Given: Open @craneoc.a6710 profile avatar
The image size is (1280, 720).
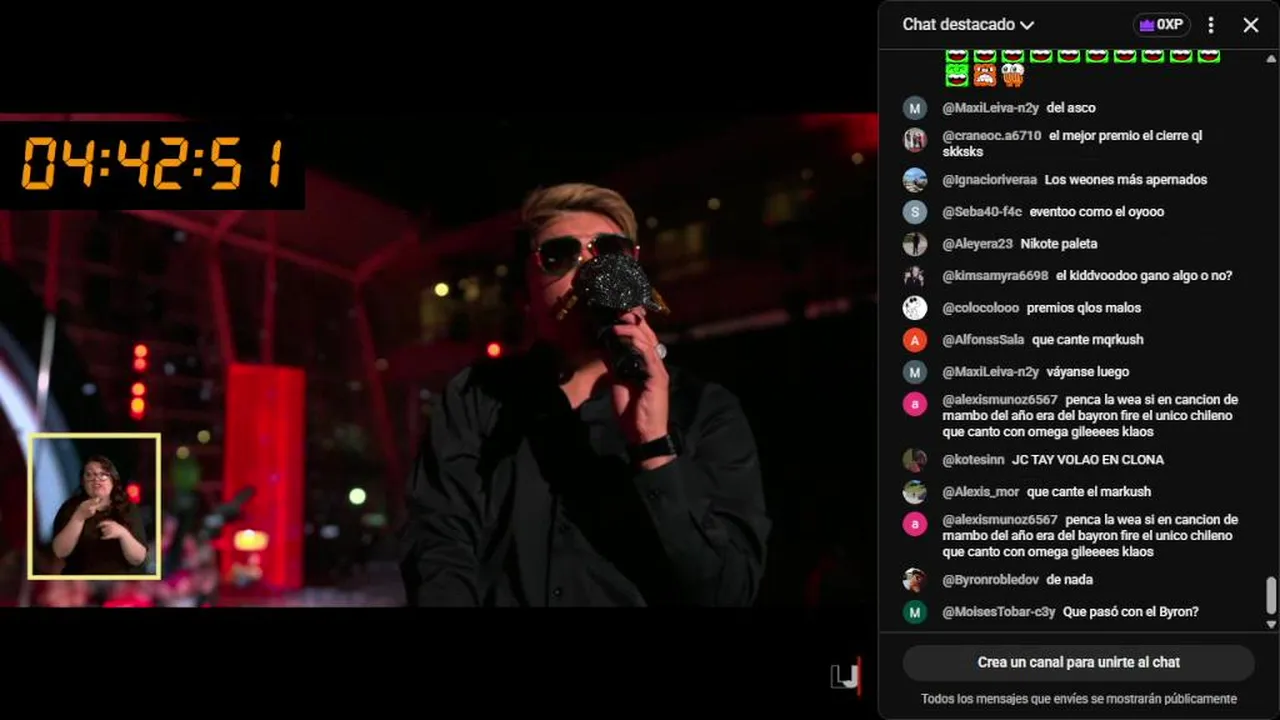Looking at the screenshot, I should 915,140.
